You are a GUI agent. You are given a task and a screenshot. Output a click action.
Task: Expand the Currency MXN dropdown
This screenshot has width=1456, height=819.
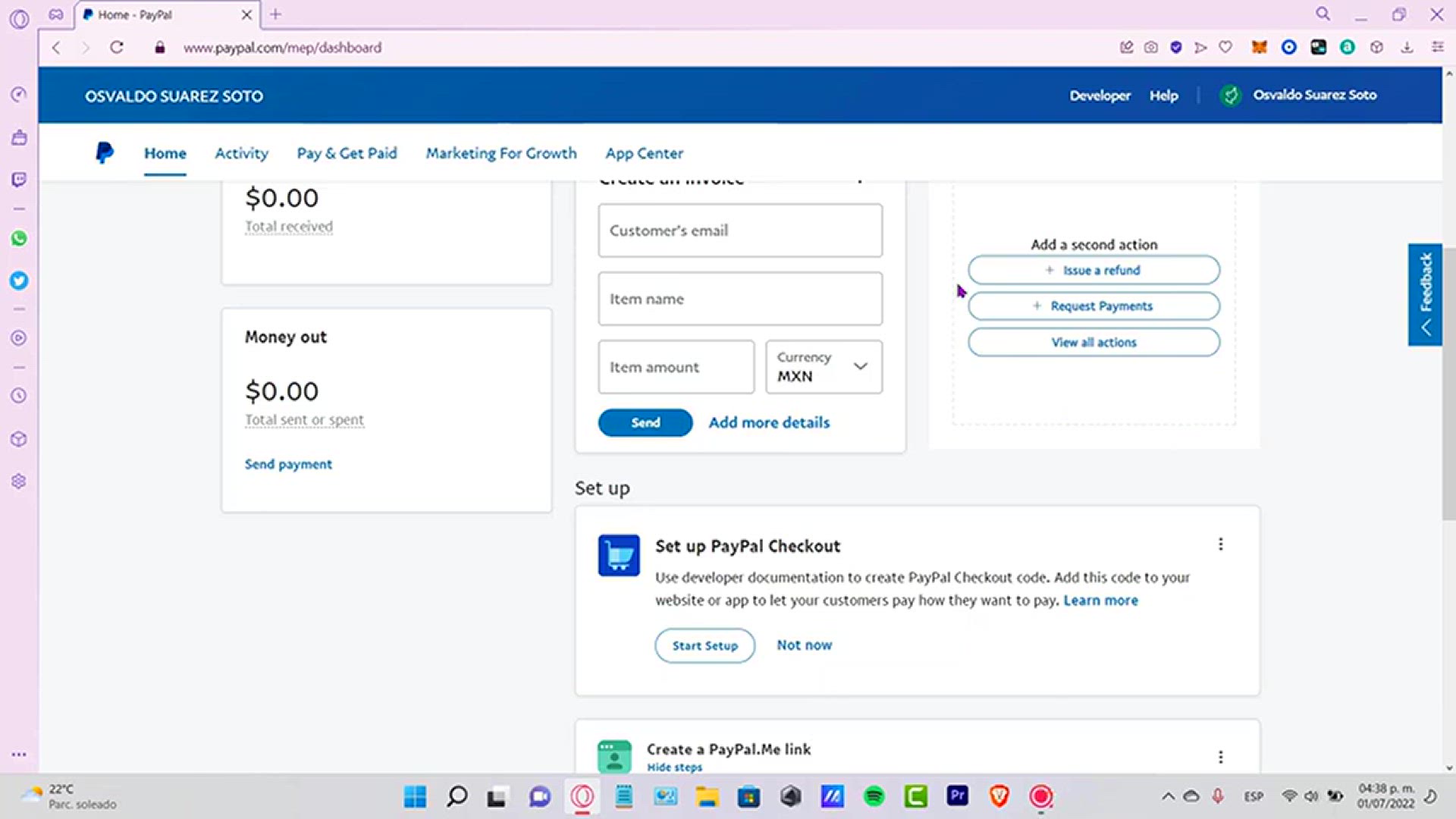(824, 367)
